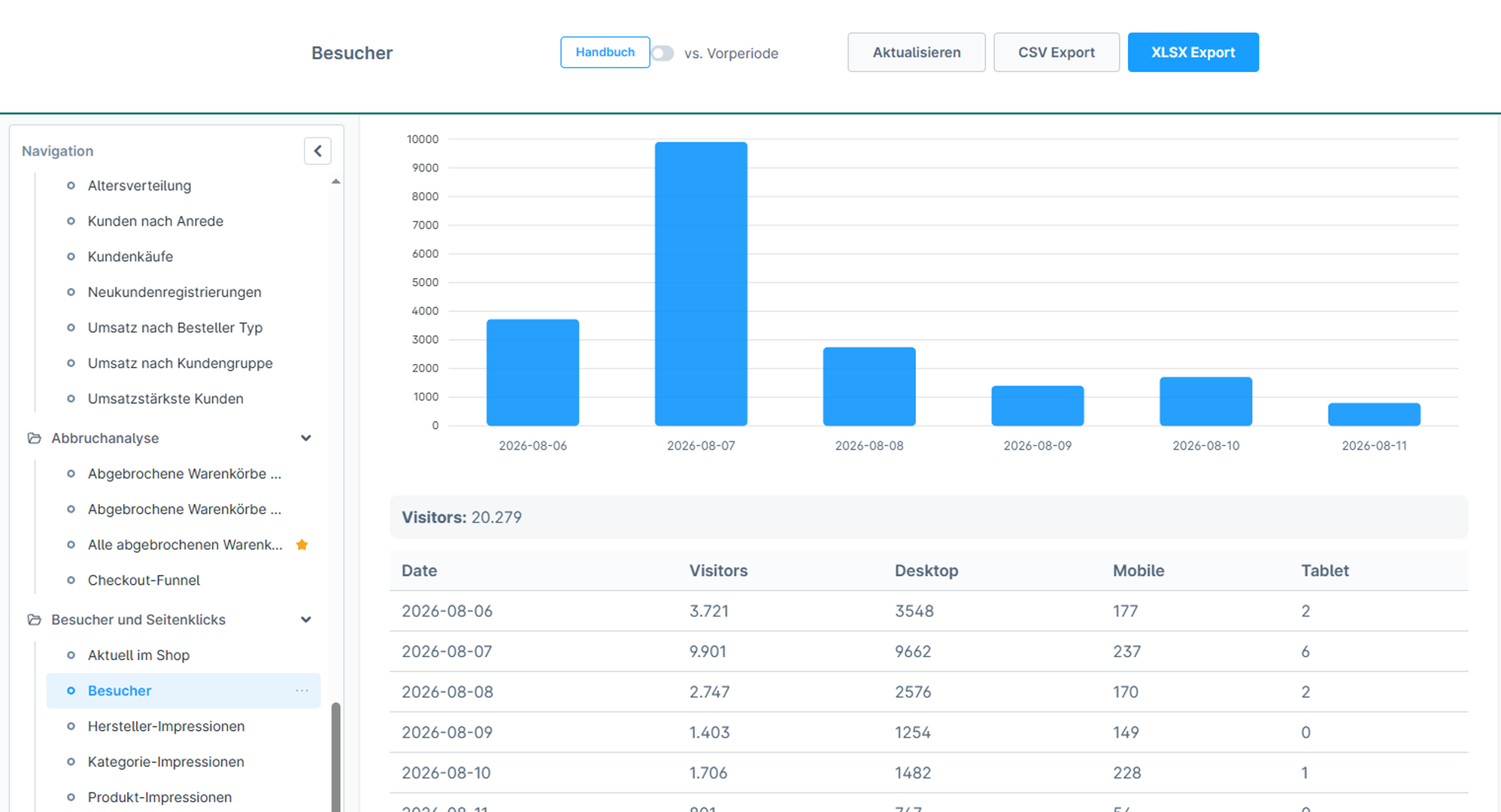Export data via CSV Export
This screenshot has height=812, width=1501.
(1057, 52)
